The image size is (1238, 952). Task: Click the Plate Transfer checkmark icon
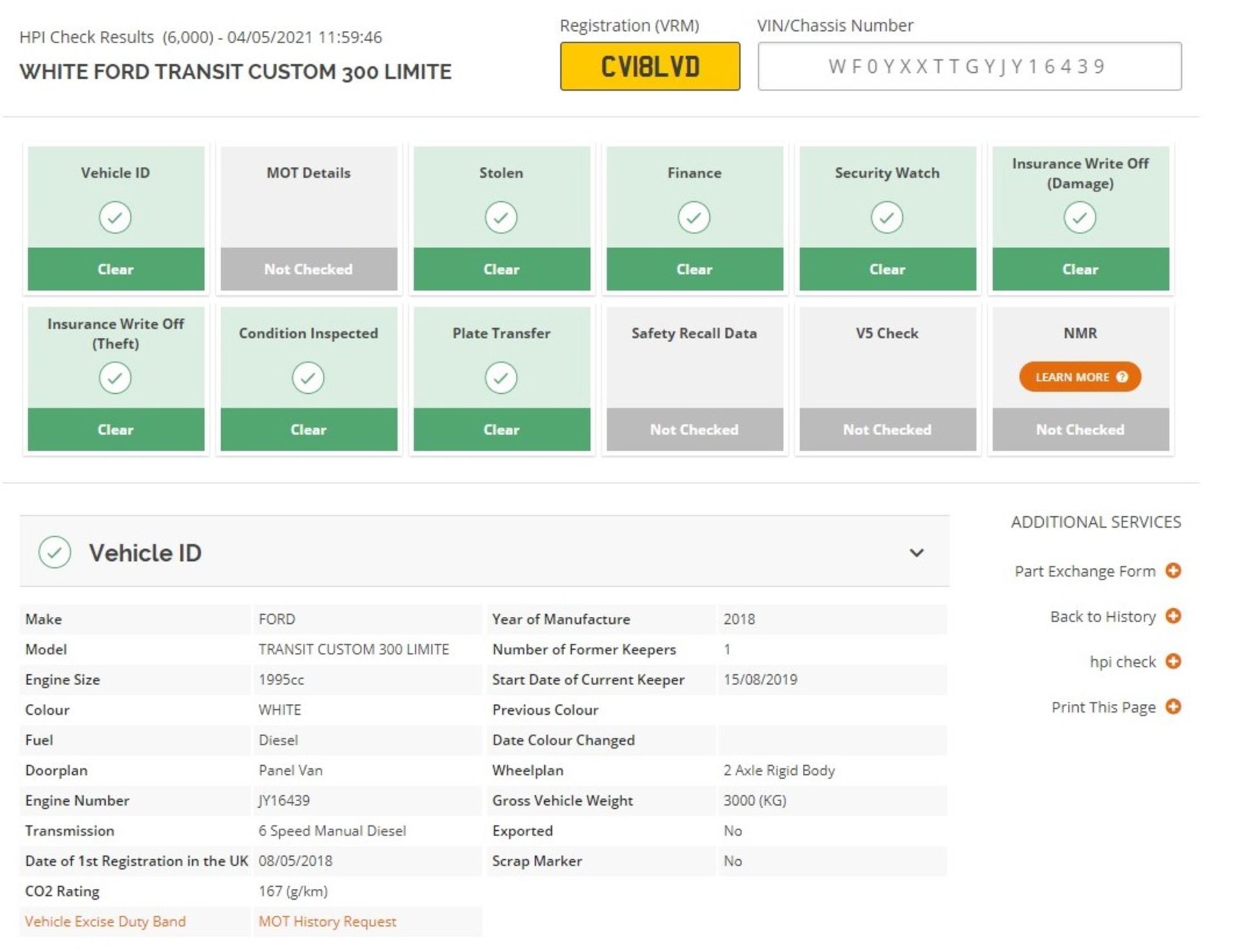tap(501, 378)
